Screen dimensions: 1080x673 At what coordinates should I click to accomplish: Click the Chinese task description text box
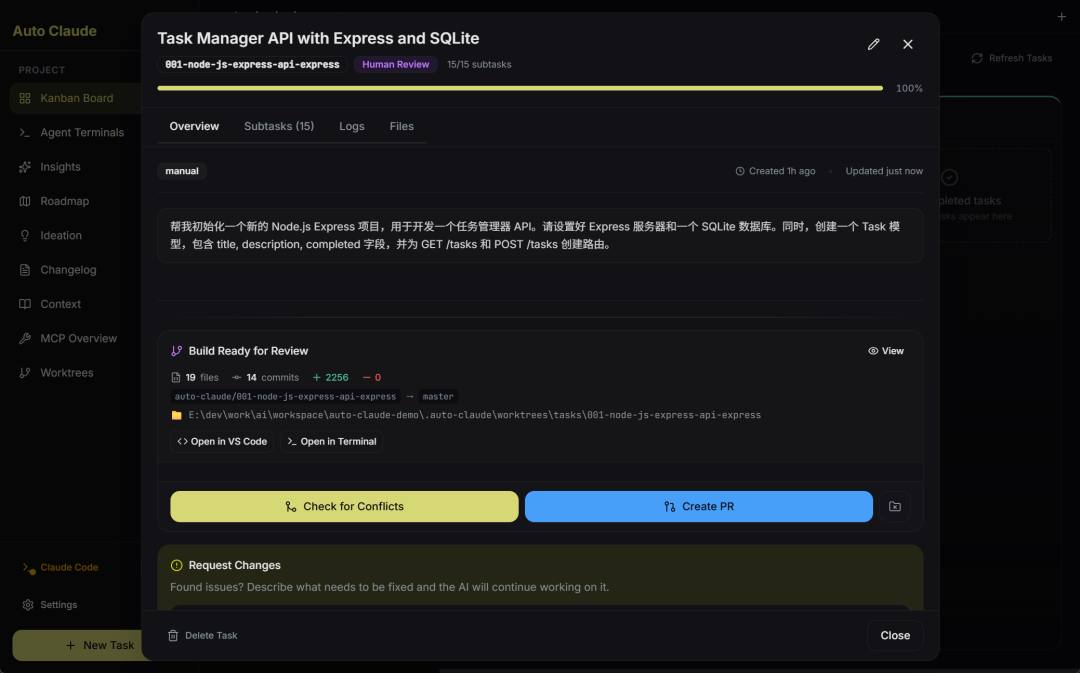tap(540, 236)
